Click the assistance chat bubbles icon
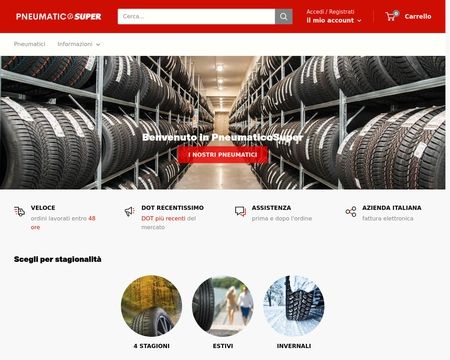The image size is (450, 360). 240,211
